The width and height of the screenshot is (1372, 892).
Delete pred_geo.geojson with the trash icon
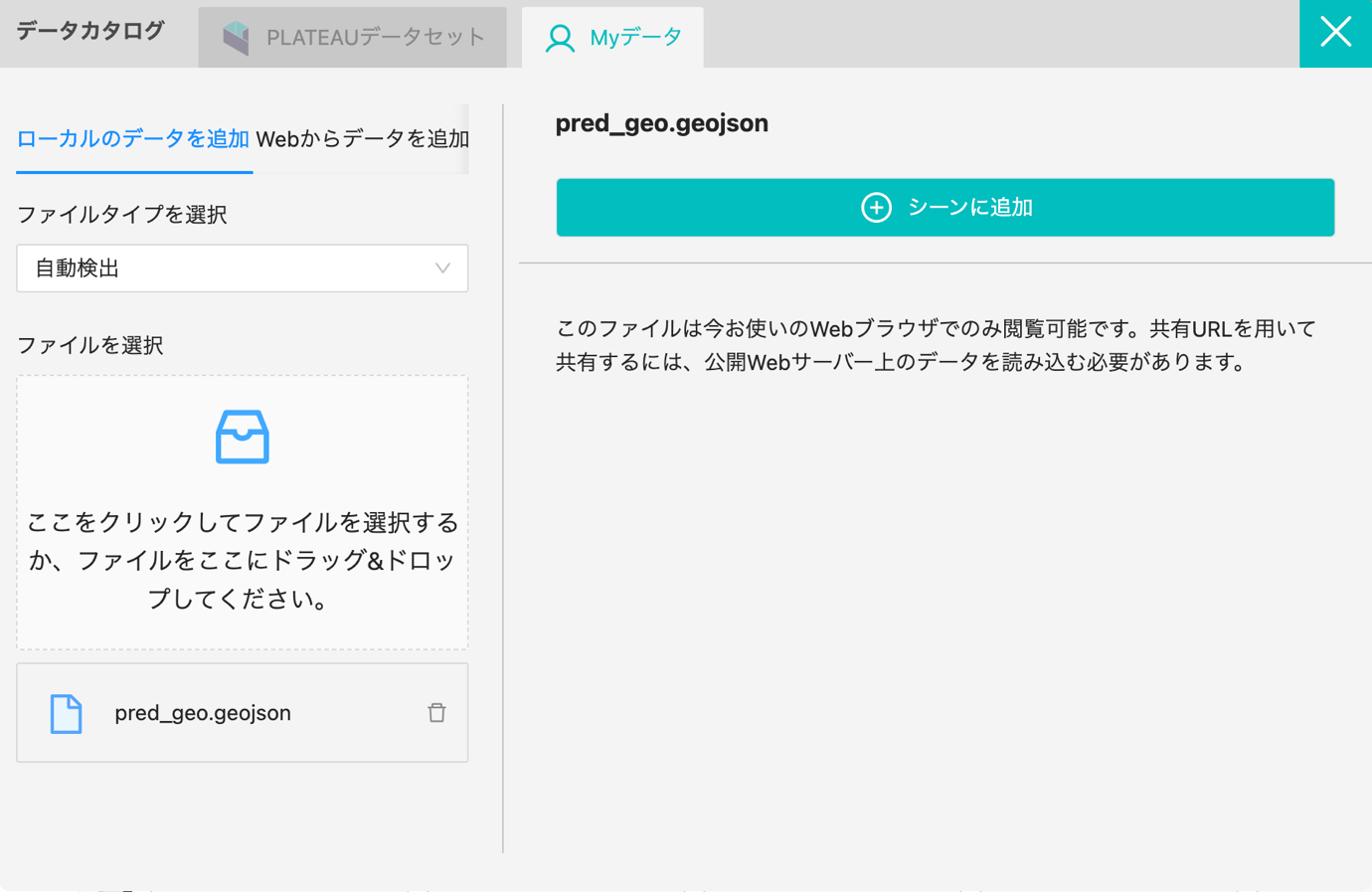pos(436,712)
